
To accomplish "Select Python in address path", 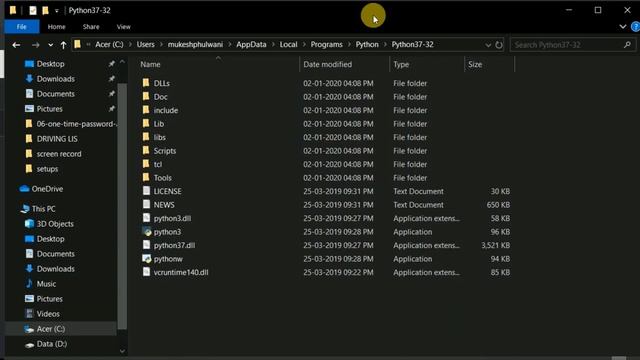I will coord(367,44).
